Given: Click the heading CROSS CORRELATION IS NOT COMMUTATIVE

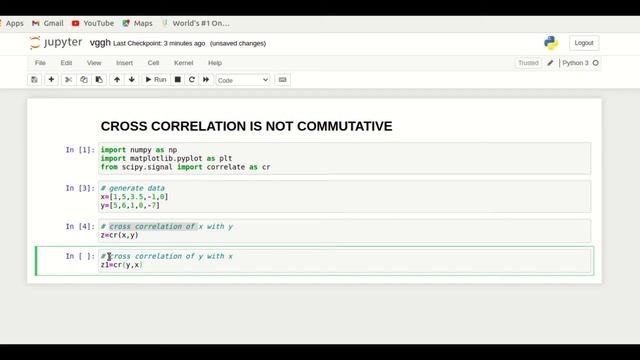Looking at the screenshot, I should [x=246, y=126].
